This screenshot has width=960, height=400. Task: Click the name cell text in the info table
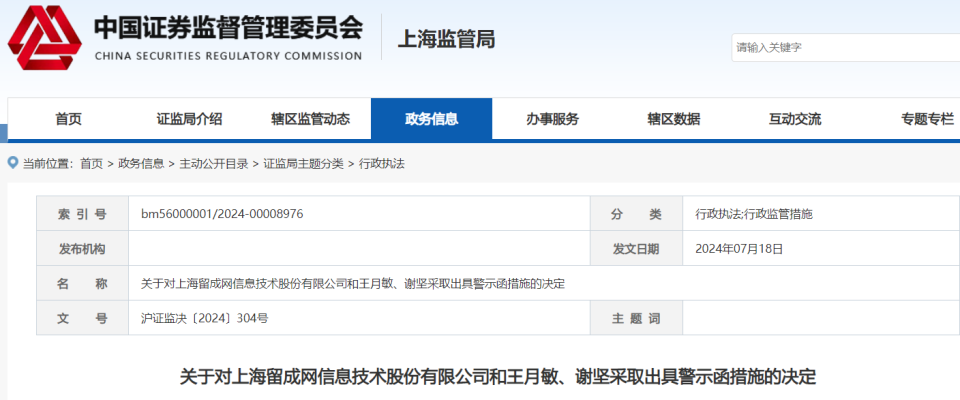click(353, 284)
